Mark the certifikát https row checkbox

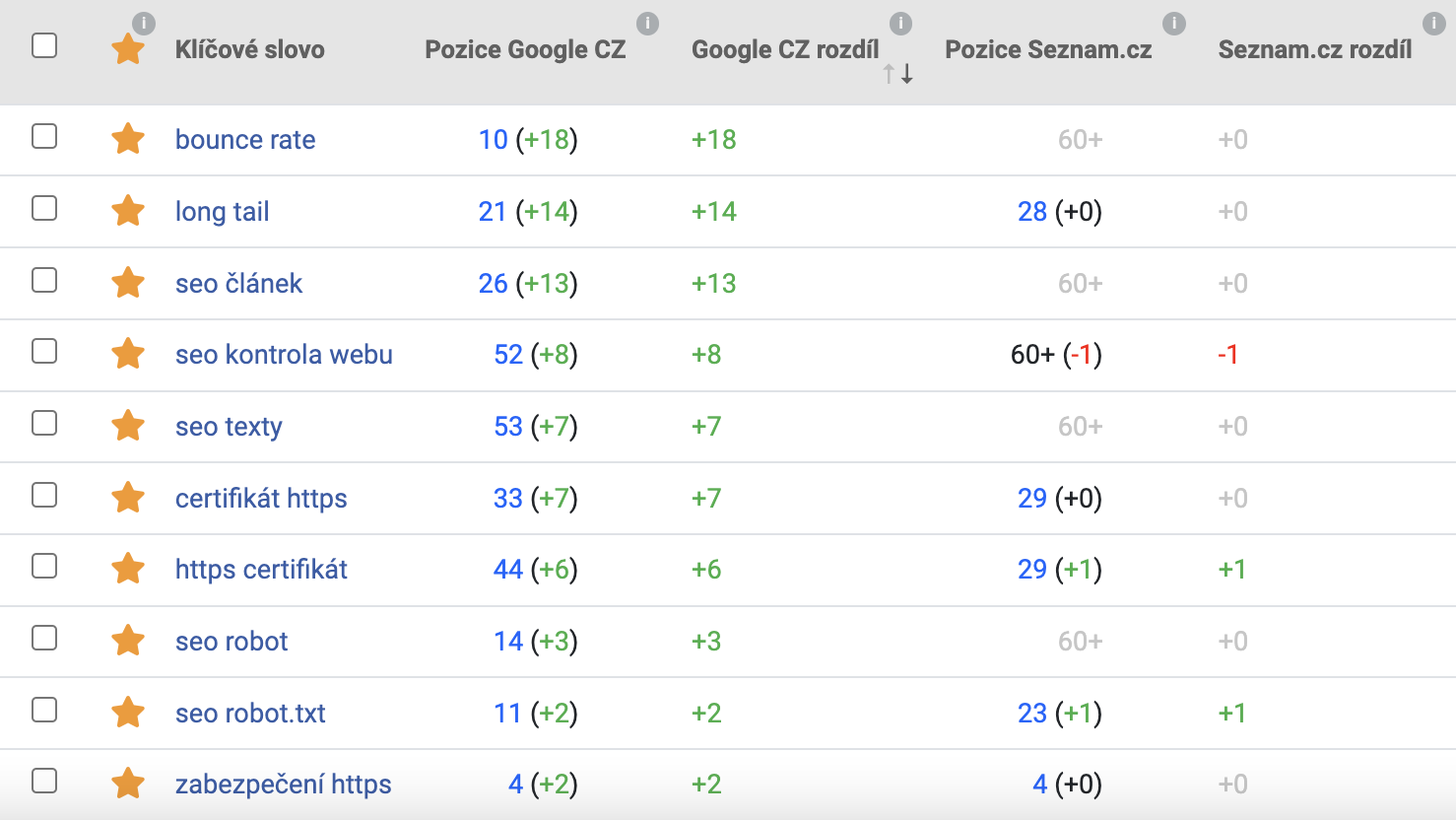[x=44, y=495]
